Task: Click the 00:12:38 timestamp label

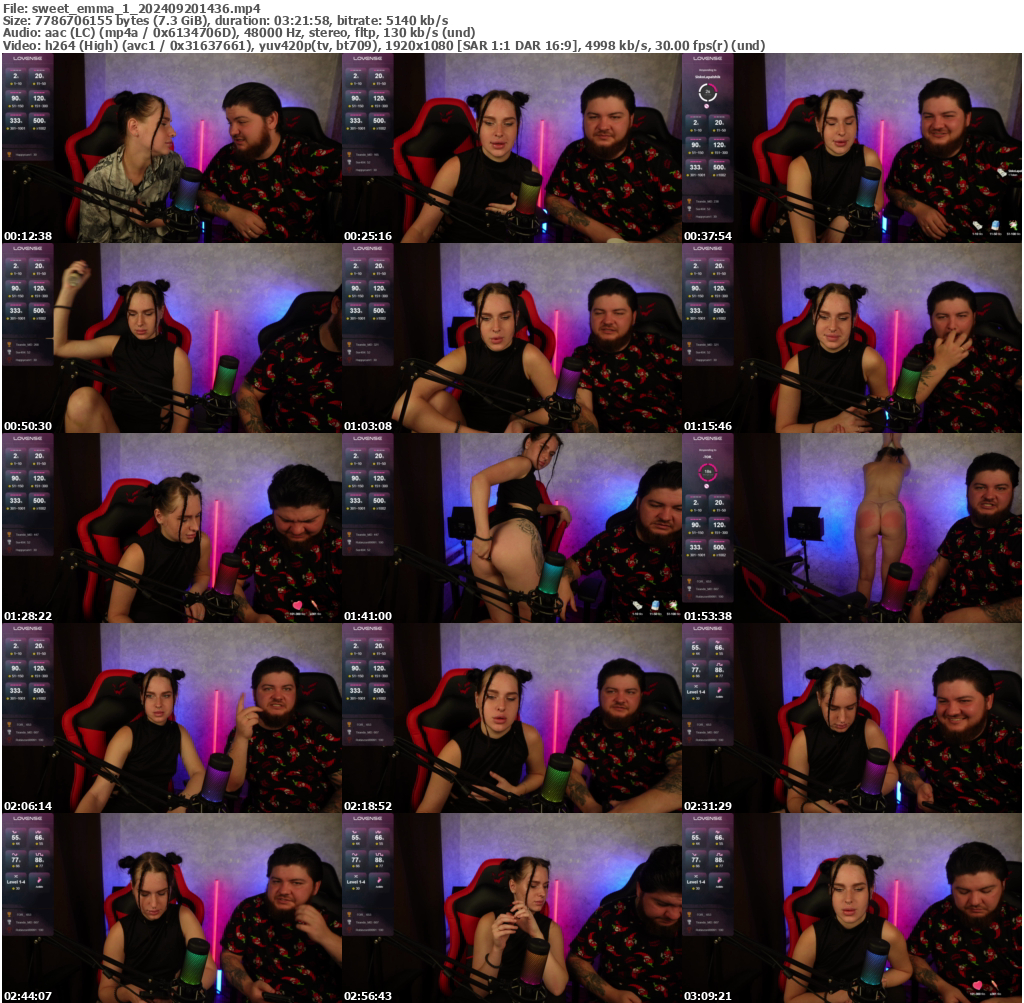Action: (26, 236)
